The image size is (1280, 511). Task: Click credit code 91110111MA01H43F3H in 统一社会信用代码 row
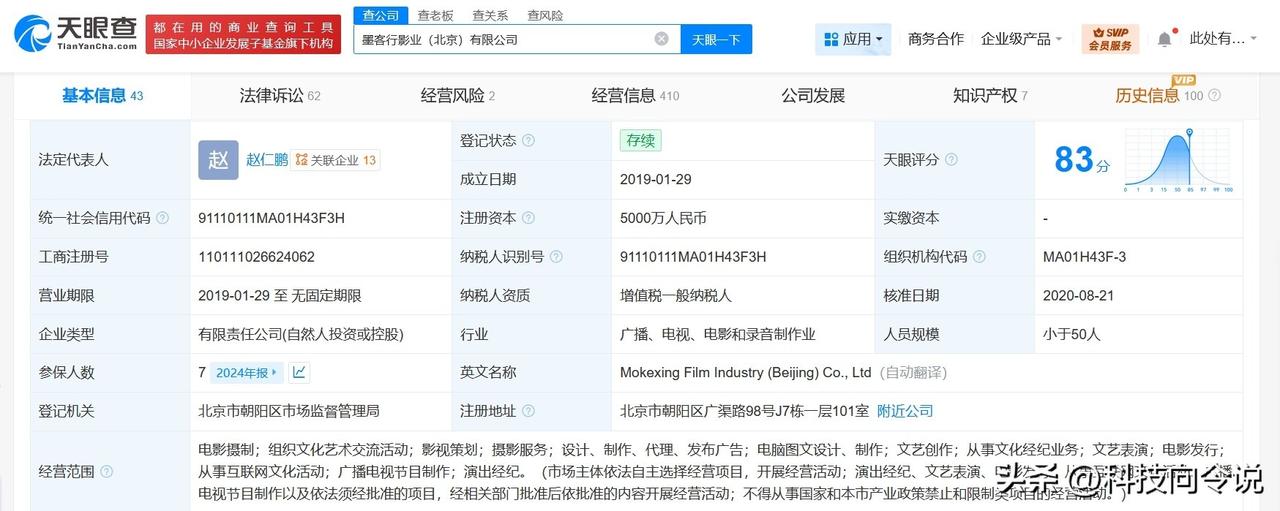(x=272, y=218)
